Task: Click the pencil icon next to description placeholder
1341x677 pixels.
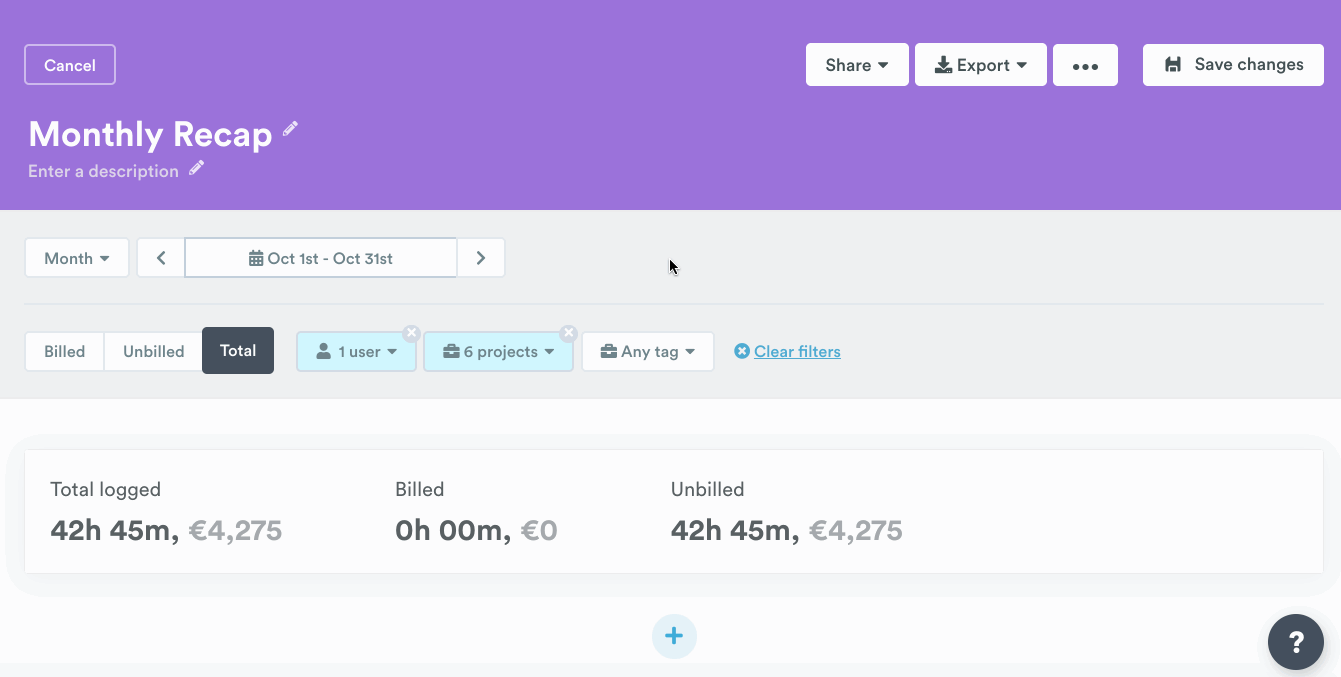Action: click(x=197, y=168)
